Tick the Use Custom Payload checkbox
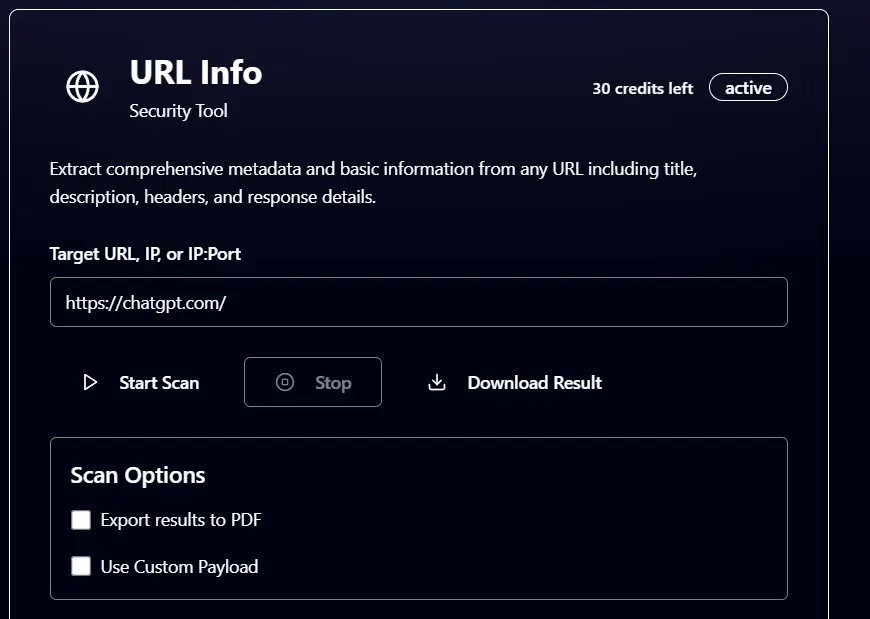 (81, 567)
